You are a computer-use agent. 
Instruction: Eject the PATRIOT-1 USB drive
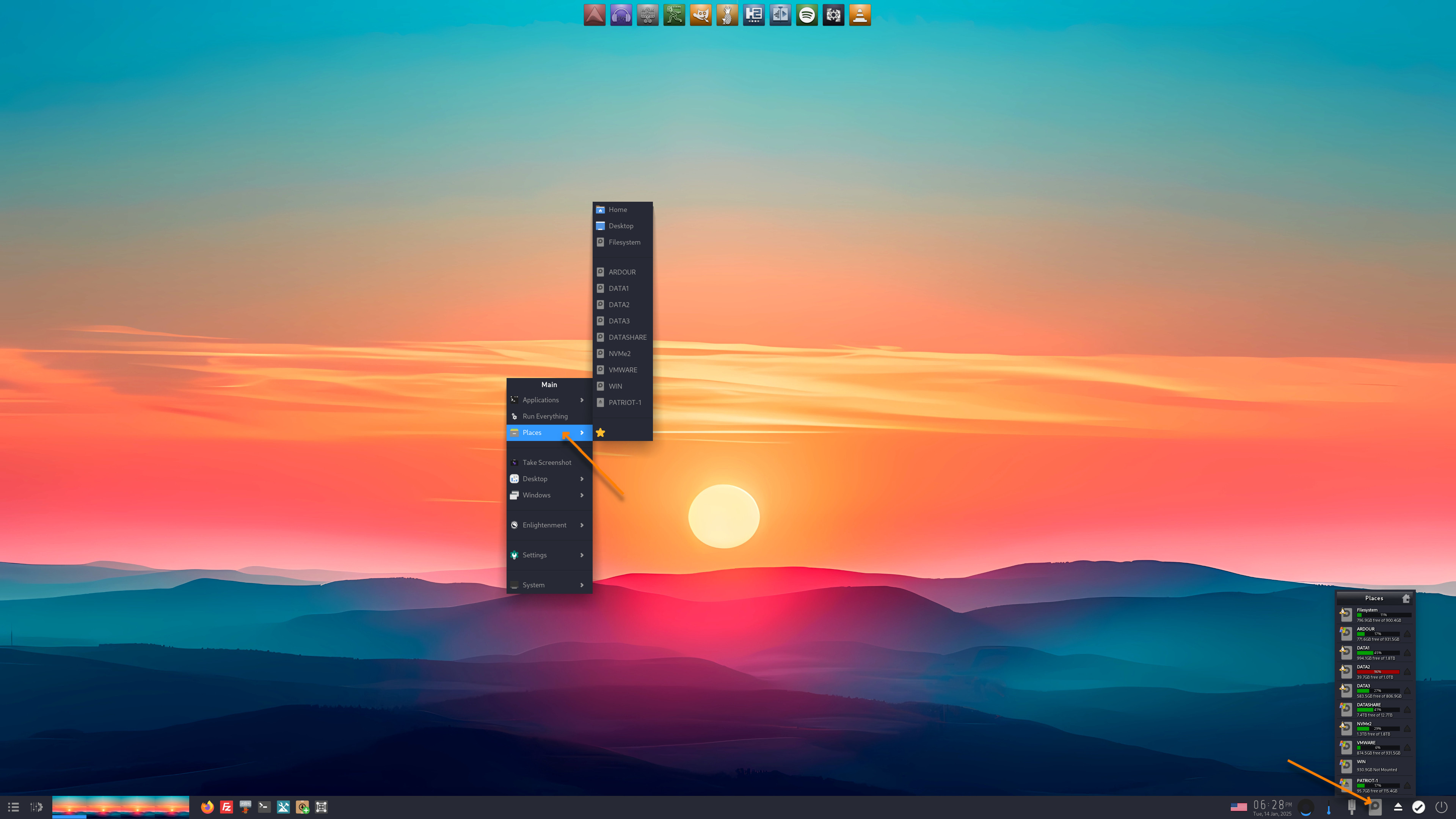click(1407, 786)
